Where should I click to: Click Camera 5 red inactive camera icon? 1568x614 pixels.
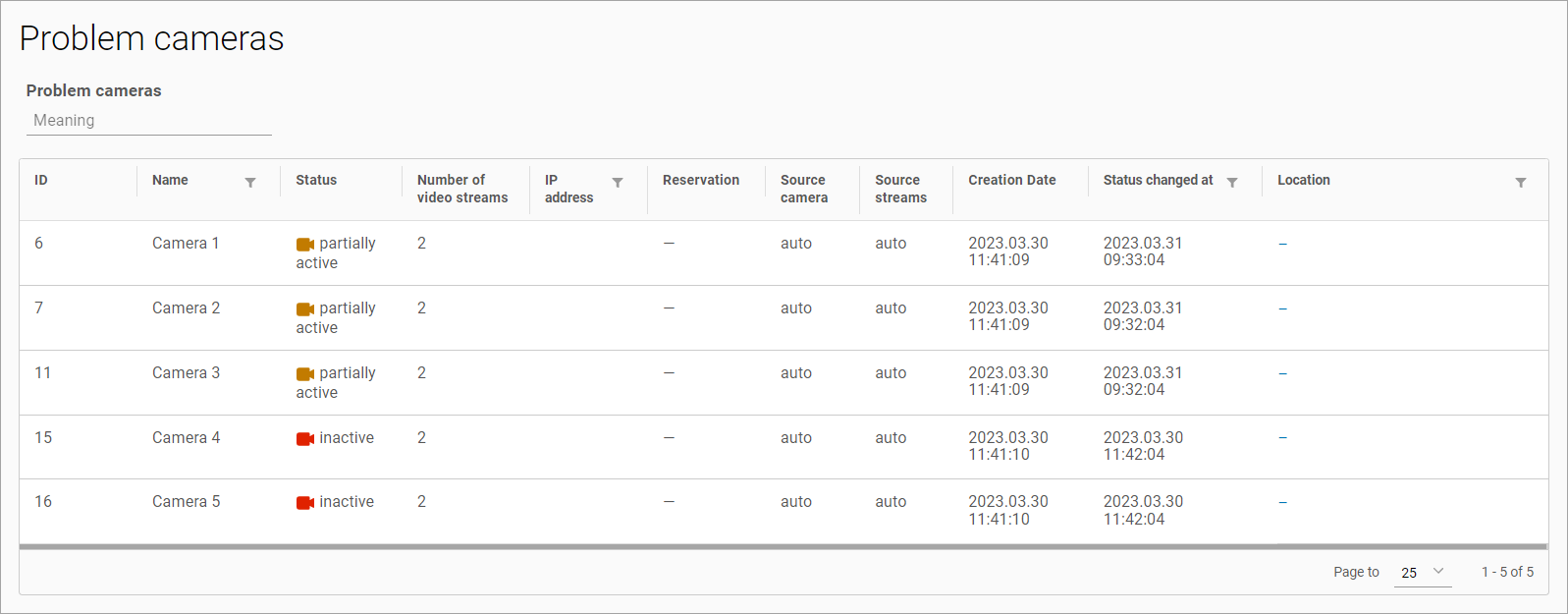(x=305, y=502)
